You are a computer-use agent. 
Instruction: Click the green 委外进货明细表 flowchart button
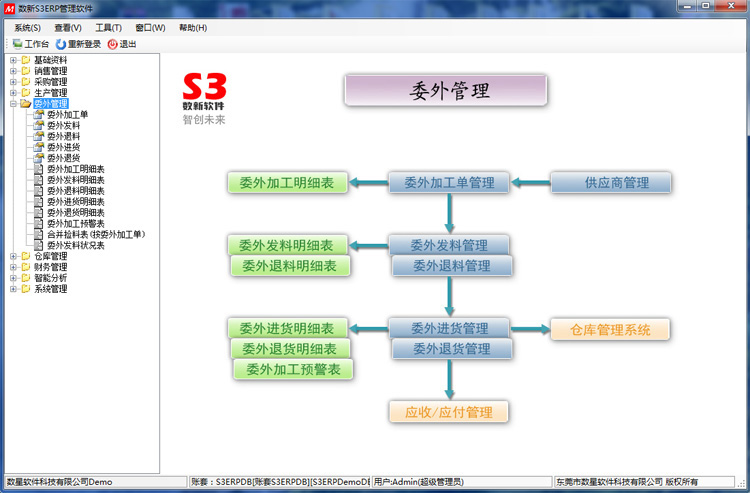tap(287, 328)
